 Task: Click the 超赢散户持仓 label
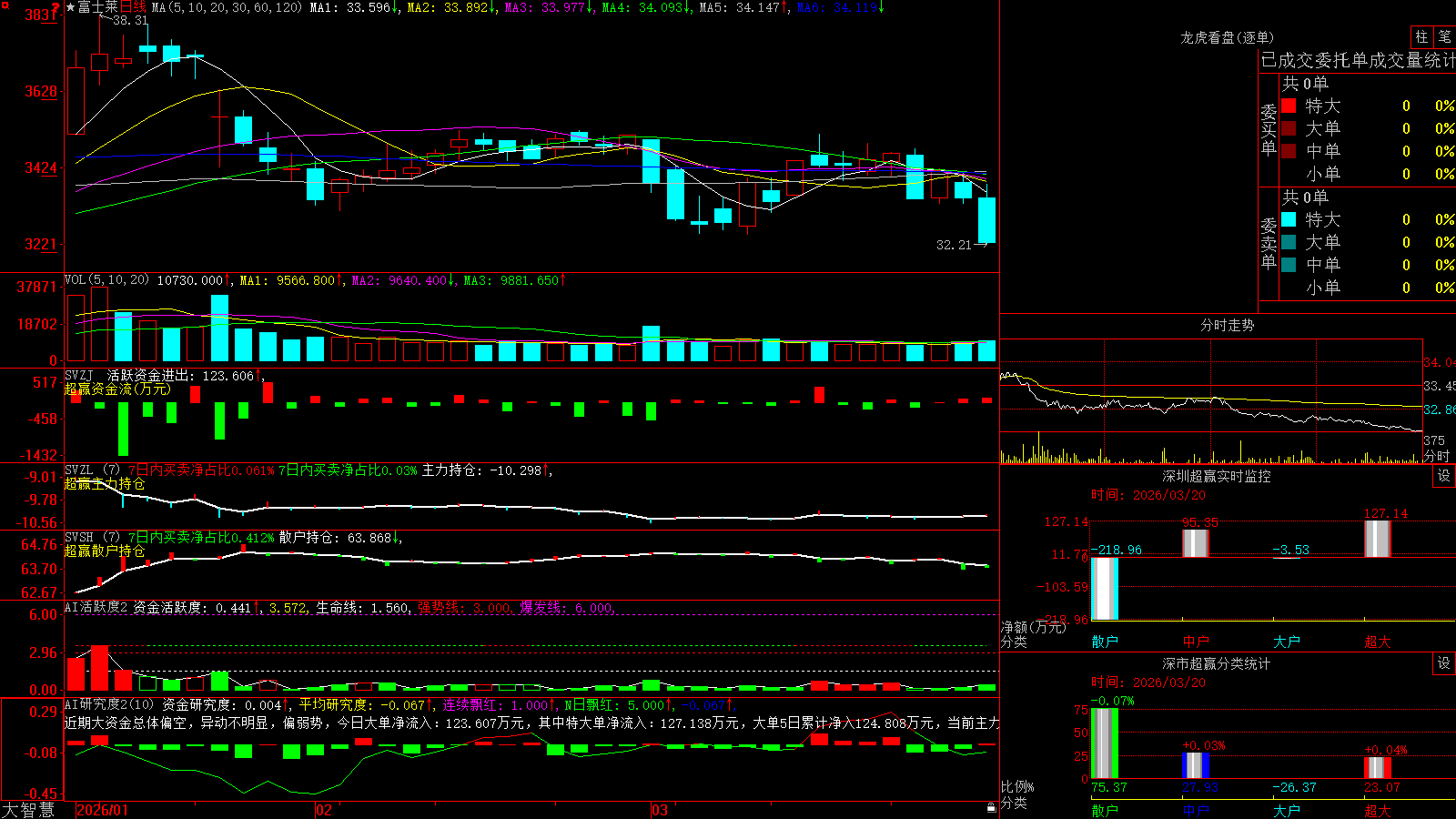click(x=105, y=551)
